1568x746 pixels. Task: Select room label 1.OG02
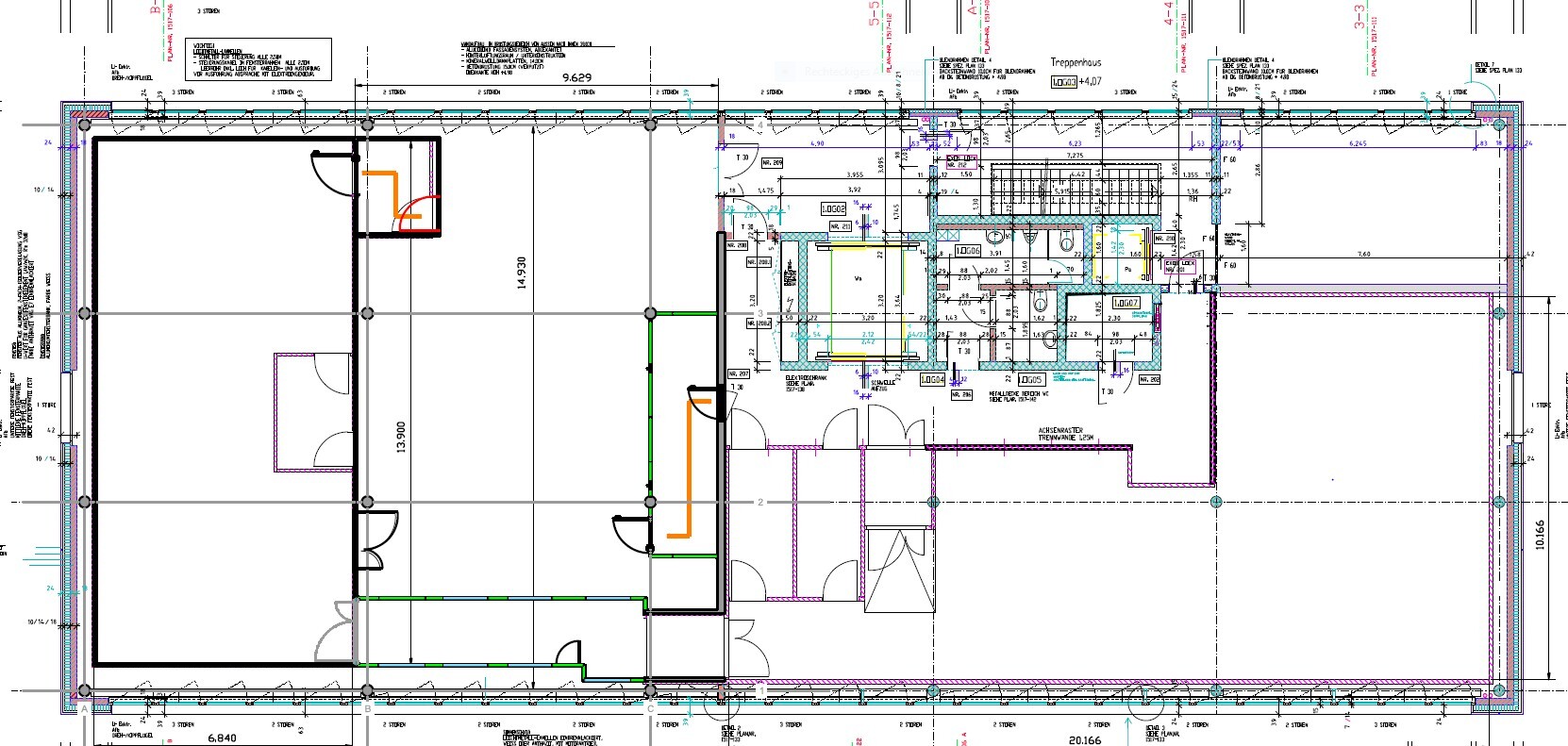[x=832, y=209]
